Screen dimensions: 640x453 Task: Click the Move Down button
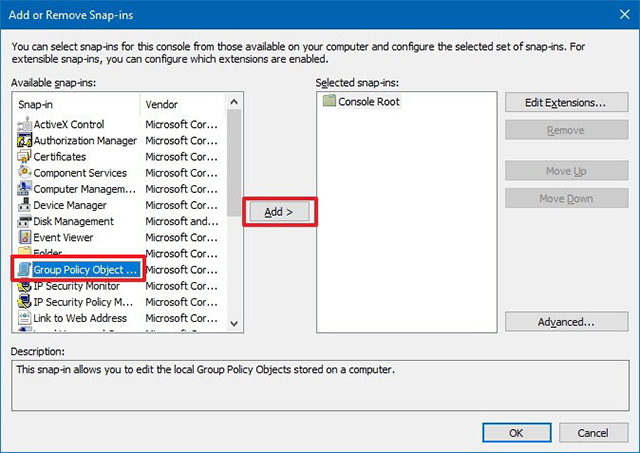coord(566,198)
